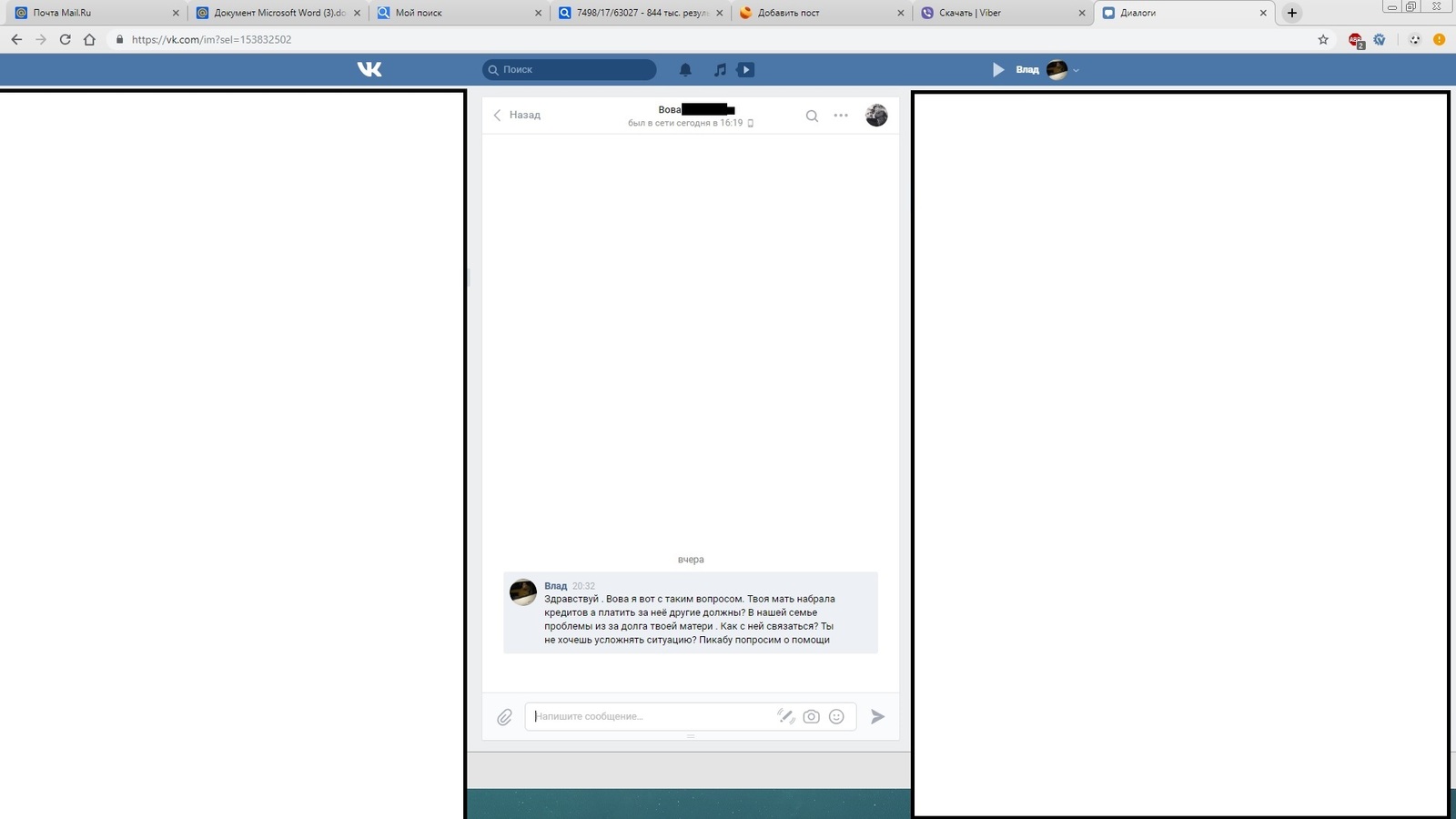This screenshot has width=1456, height=819.
Task: Click the graffiti pencil icon in message box
Action: coord(785,717)
